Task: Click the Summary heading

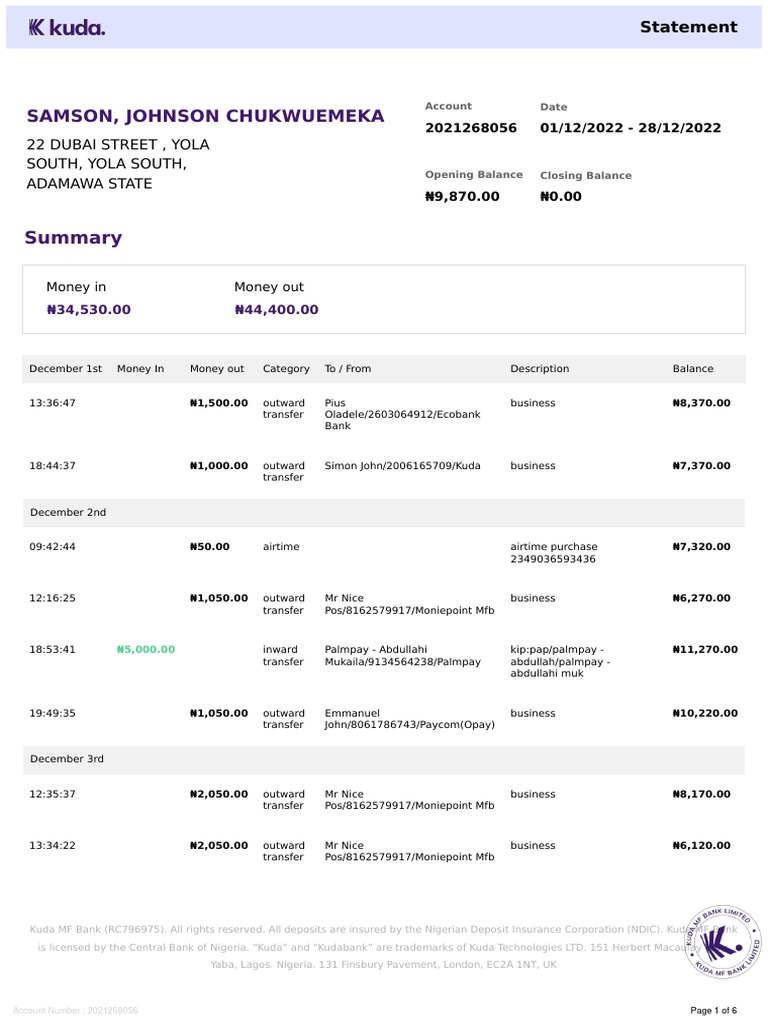Action: click(x=73, y=238)
